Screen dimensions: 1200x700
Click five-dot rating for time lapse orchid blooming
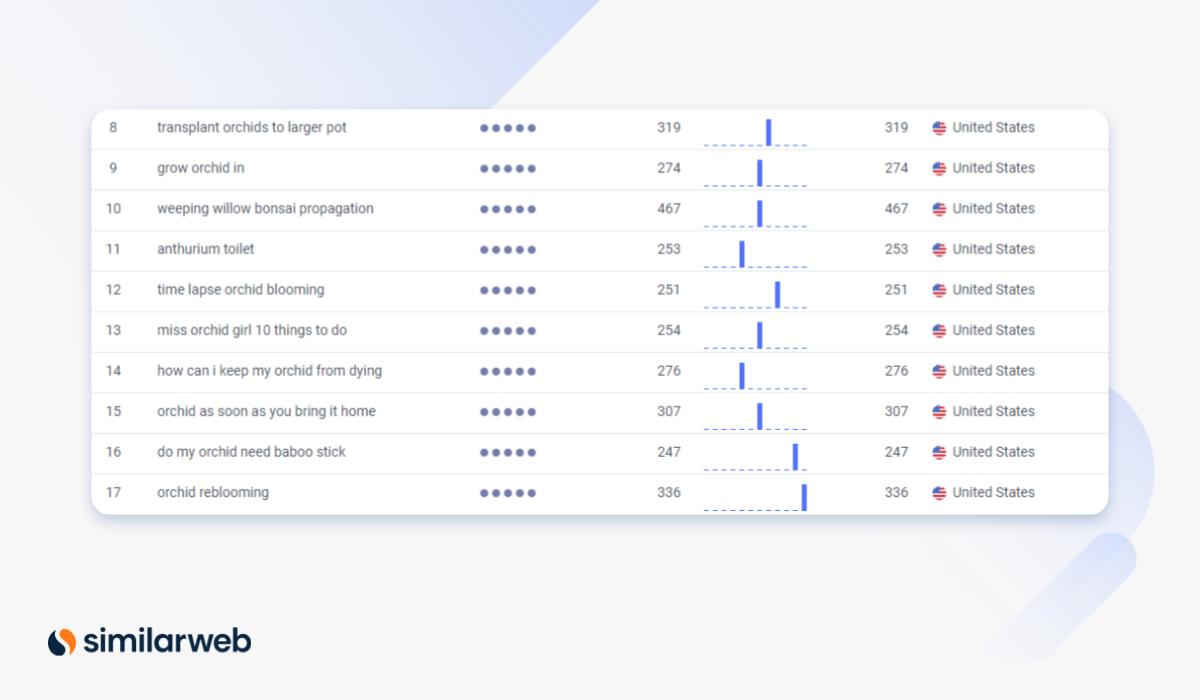point(508,290)
